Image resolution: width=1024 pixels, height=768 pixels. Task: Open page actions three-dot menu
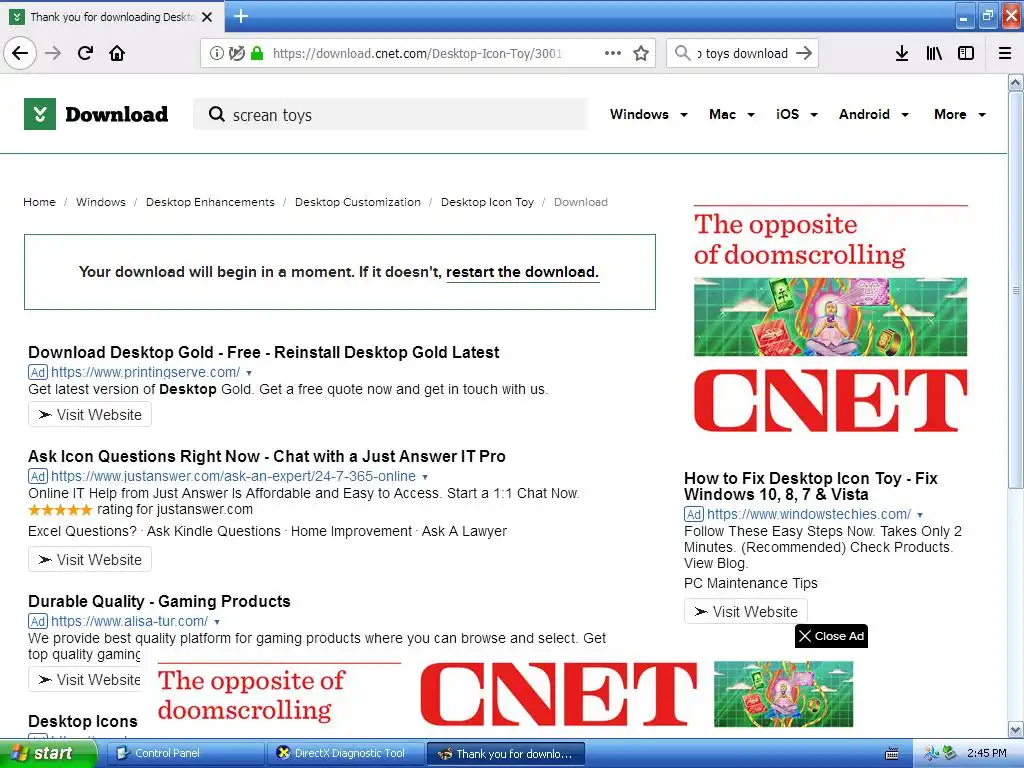613,53
